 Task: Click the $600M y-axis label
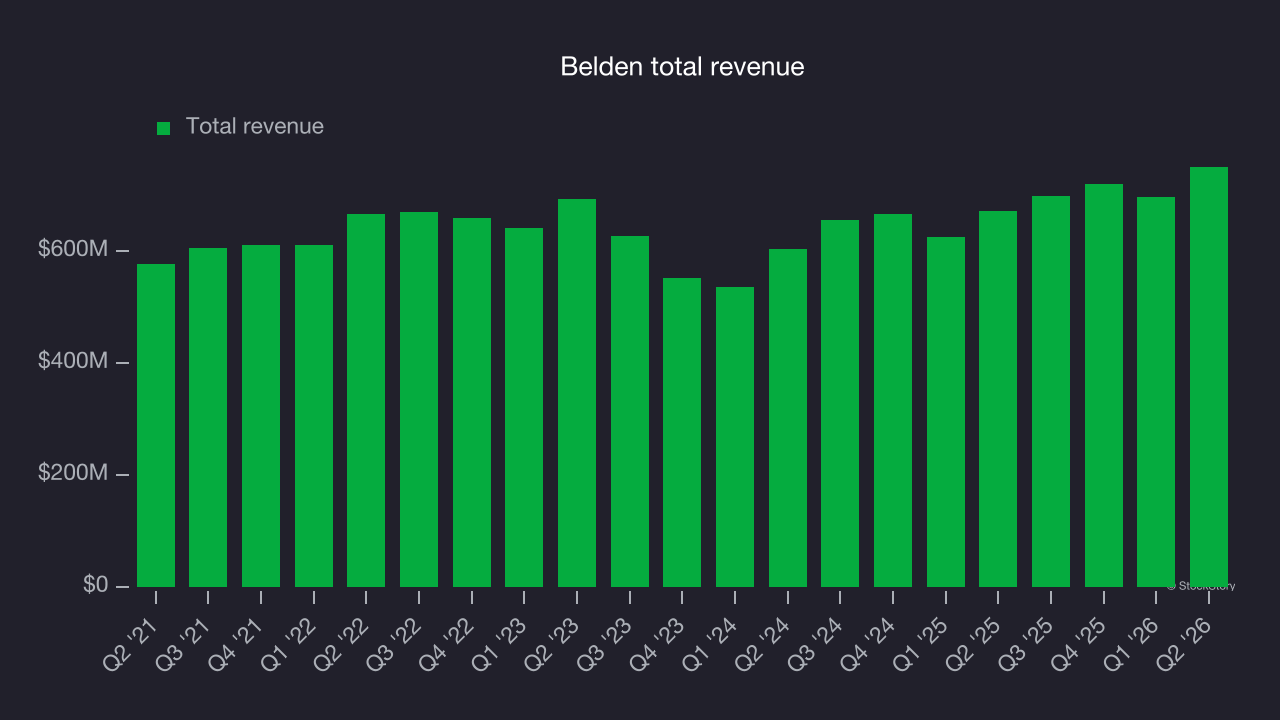coord(73,250)
